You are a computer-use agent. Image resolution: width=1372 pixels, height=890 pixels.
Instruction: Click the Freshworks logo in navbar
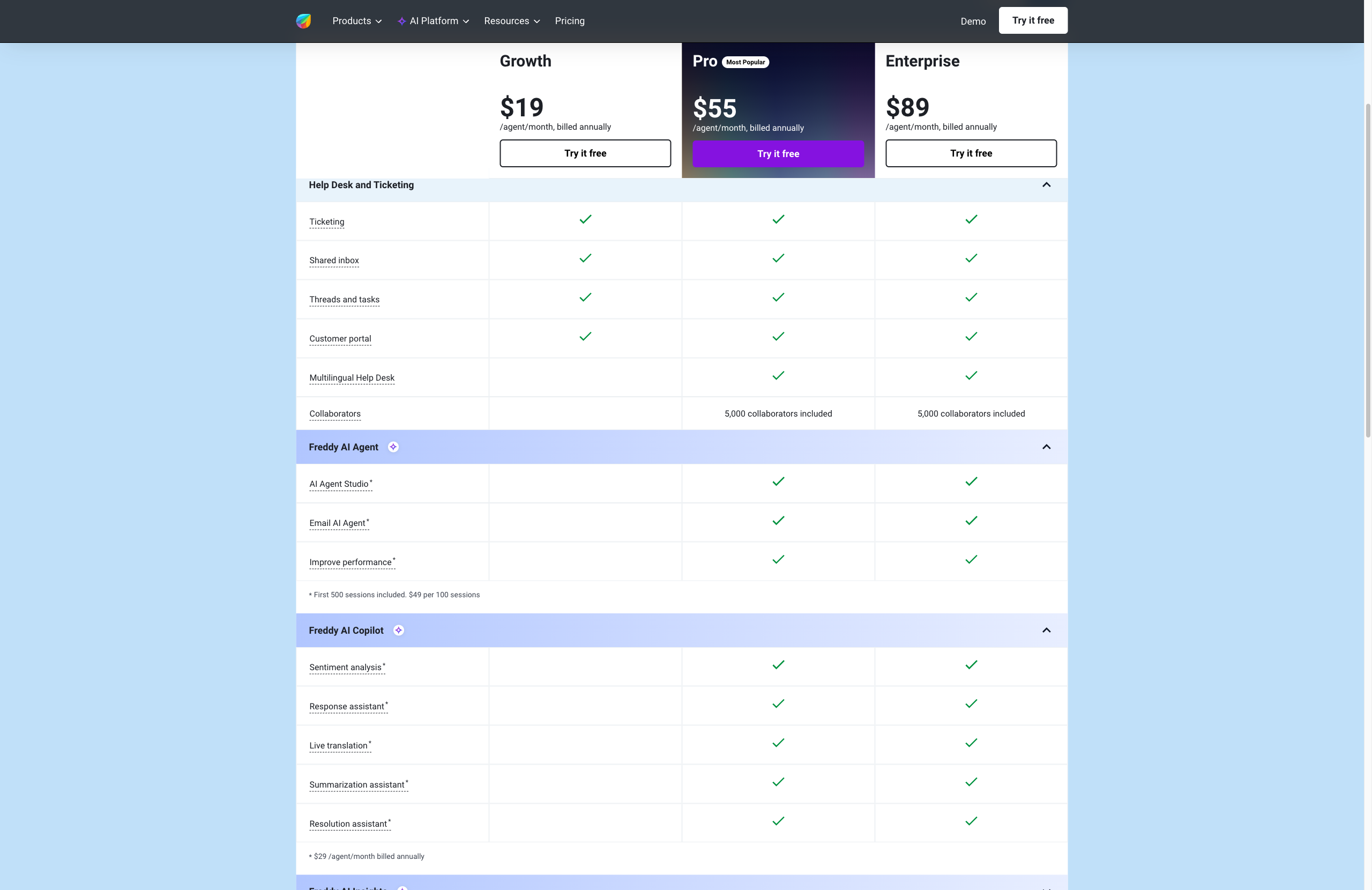click(x=303, y=21)
